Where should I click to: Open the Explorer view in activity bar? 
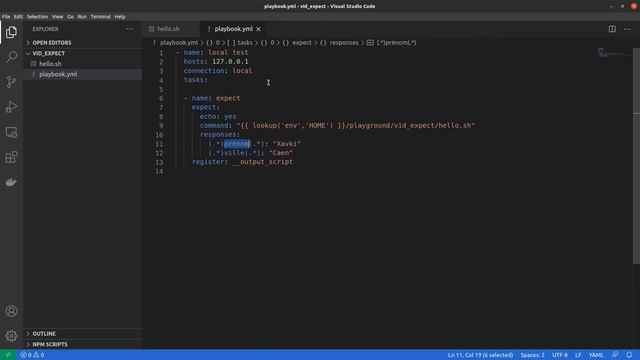11,32
